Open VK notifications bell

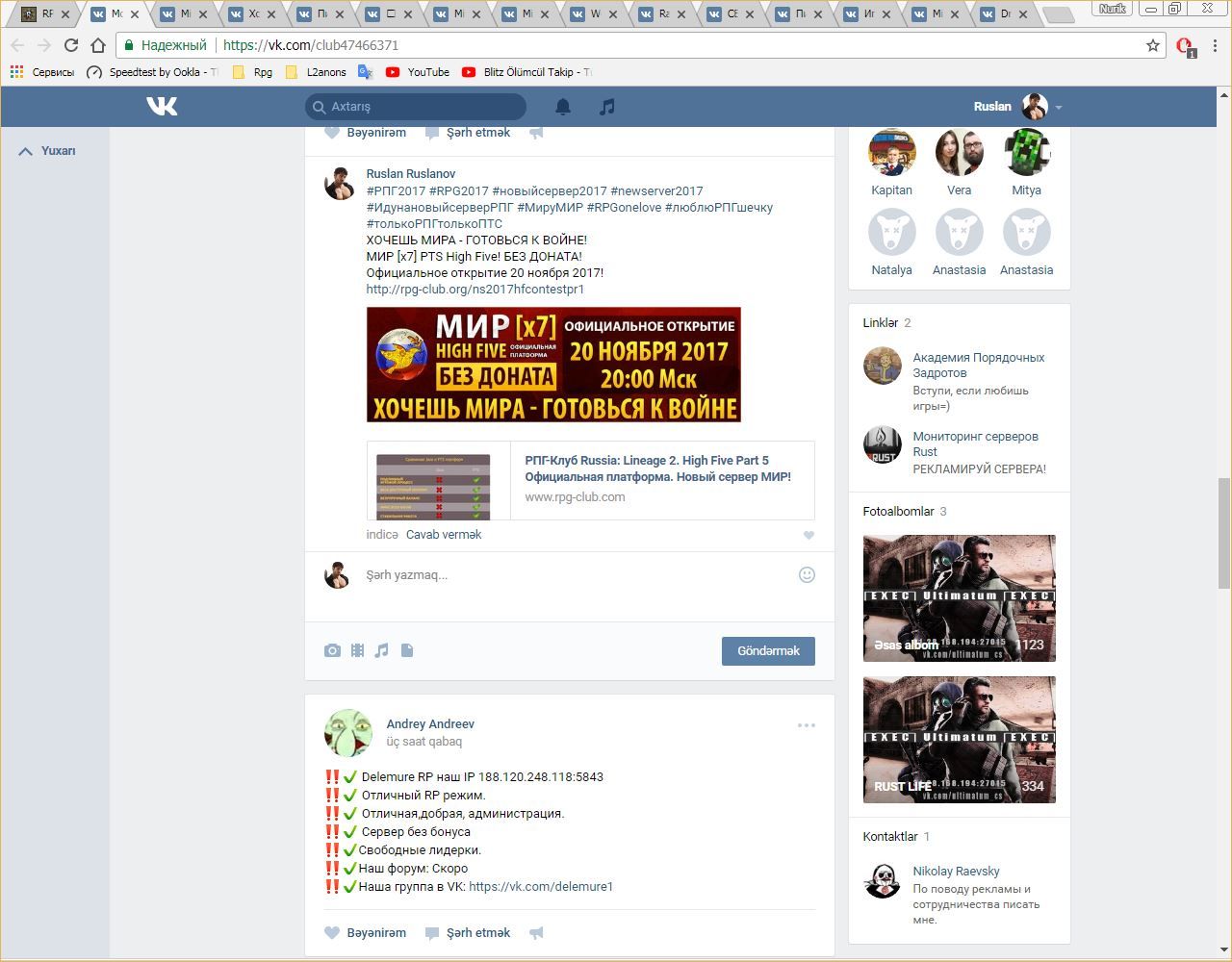[x=563, y=107]
